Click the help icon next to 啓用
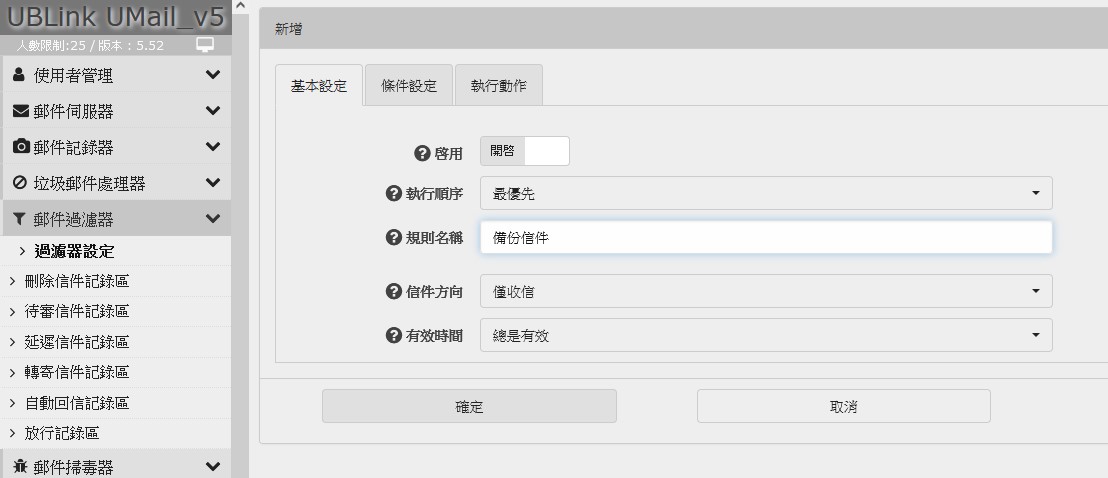Viewport: 1108px width, 478px height. click(422, 153)
